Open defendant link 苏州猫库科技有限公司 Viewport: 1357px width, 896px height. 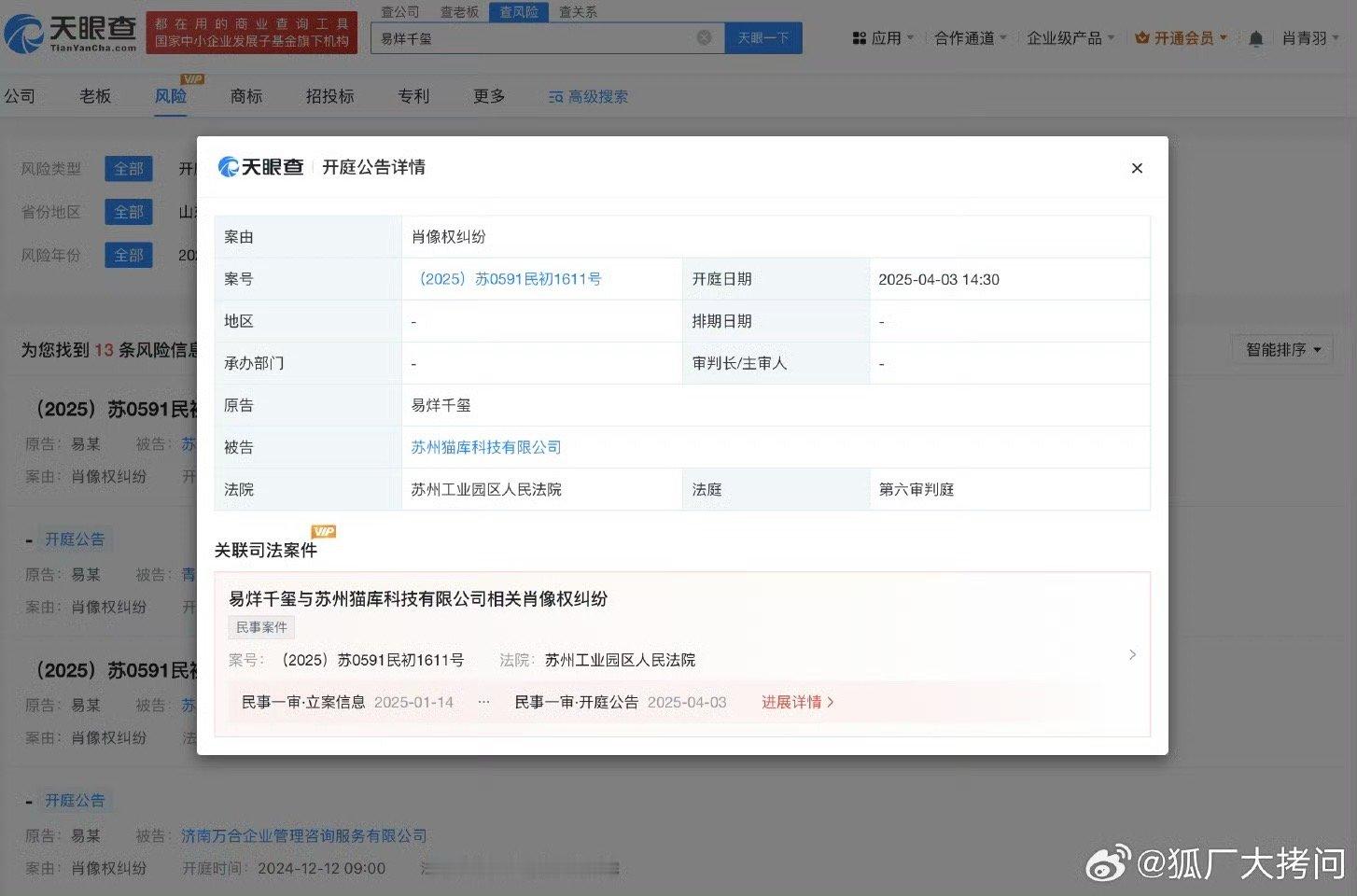[x=486, y=447]
